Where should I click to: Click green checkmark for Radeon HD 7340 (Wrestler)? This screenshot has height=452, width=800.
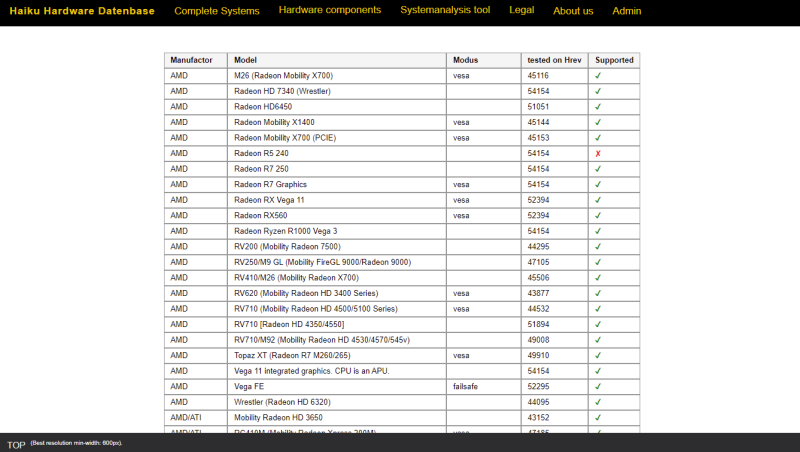tap(598, 91)
